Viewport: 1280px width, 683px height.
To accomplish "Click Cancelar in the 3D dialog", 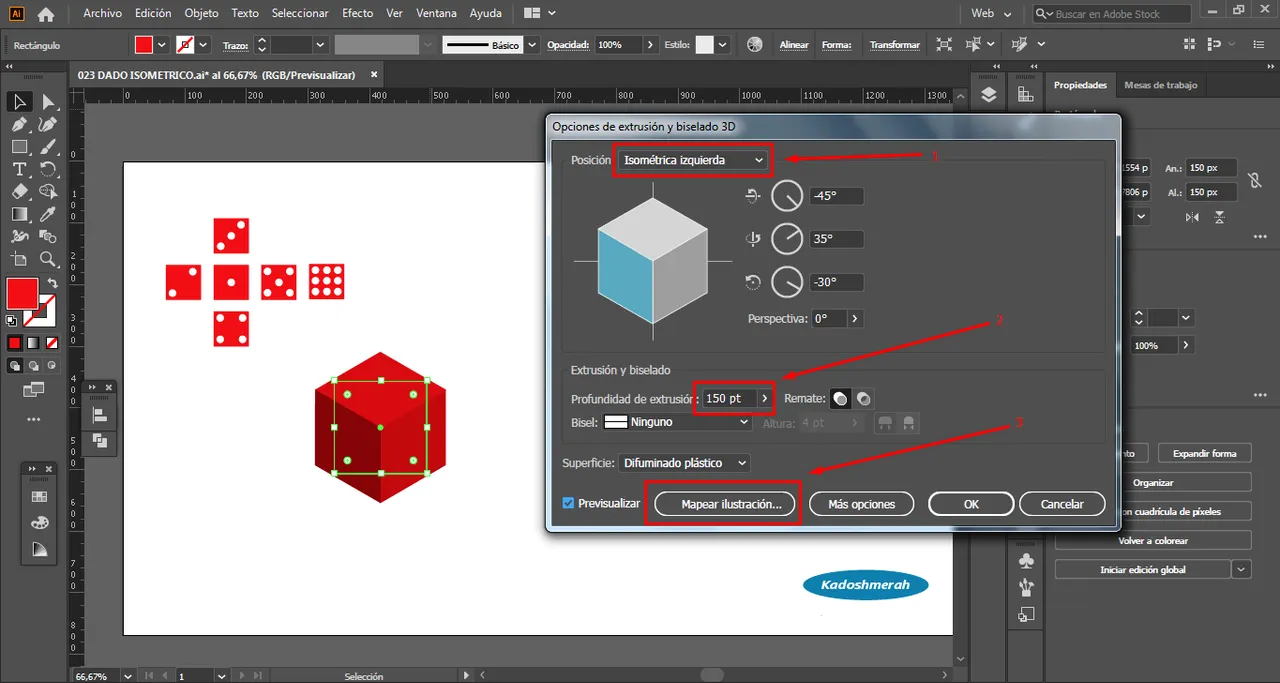I will pos(1062,504).
